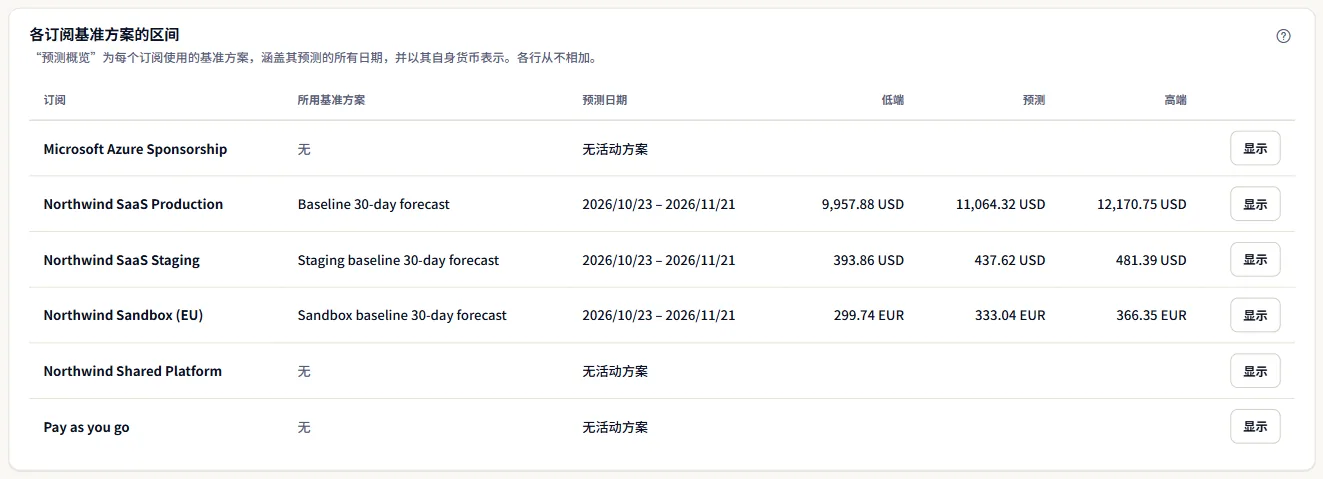Click the 预测 column header

click(1034, 101)
